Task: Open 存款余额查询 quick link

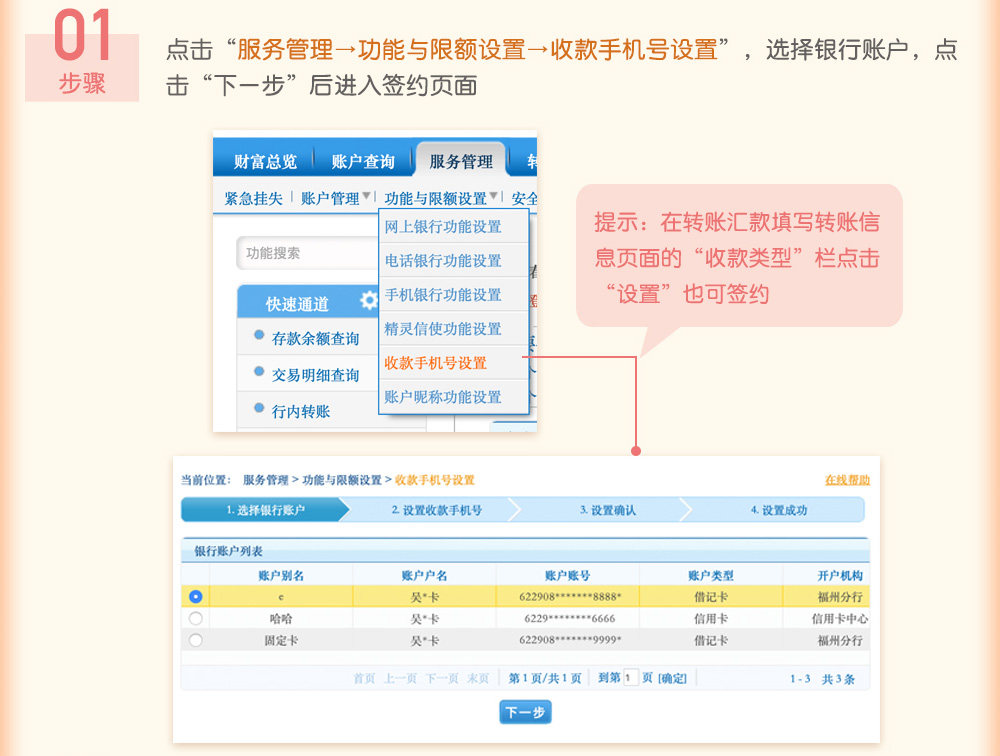Action: [315, 338]
